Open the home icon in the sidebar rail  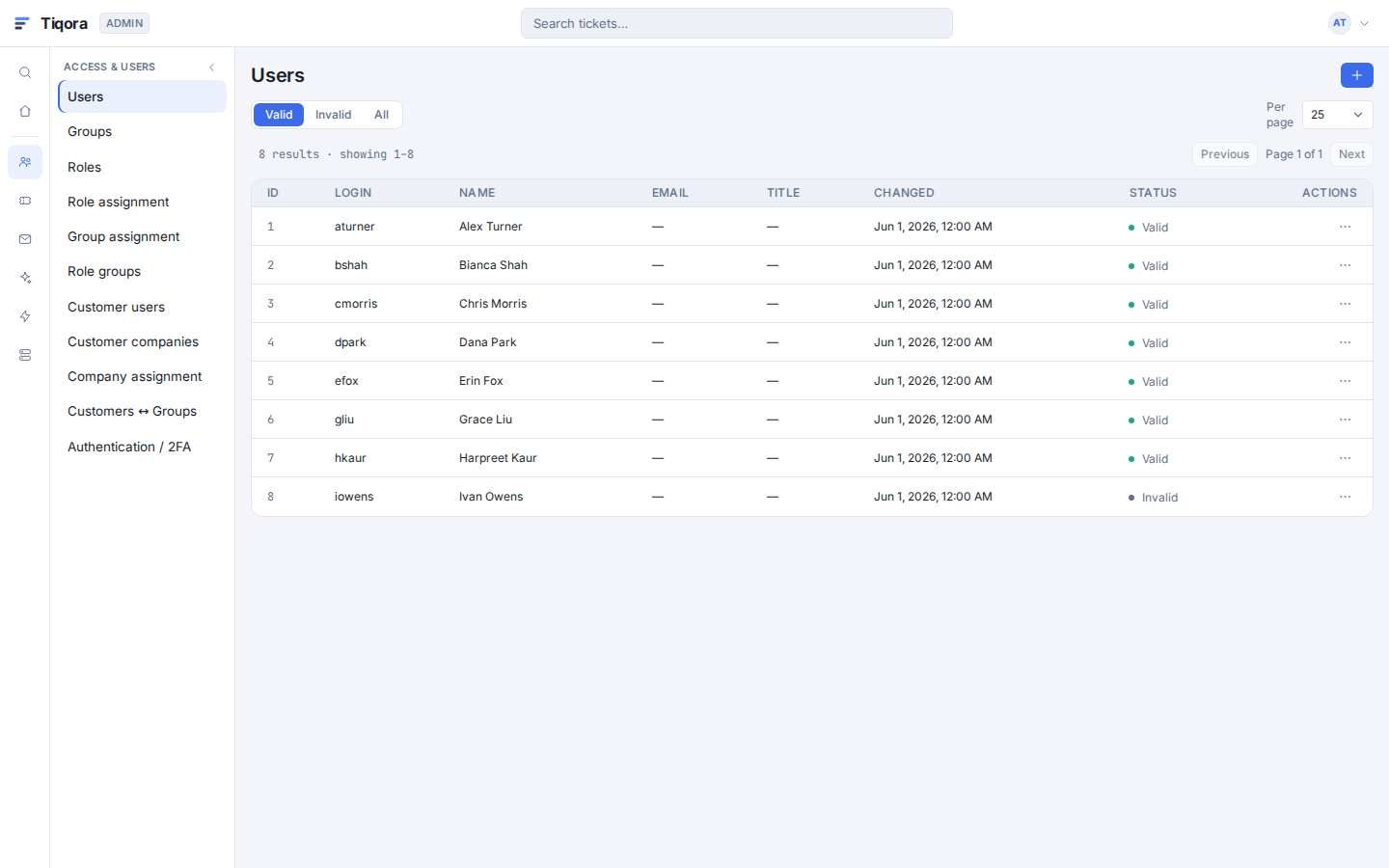point(25,111)
